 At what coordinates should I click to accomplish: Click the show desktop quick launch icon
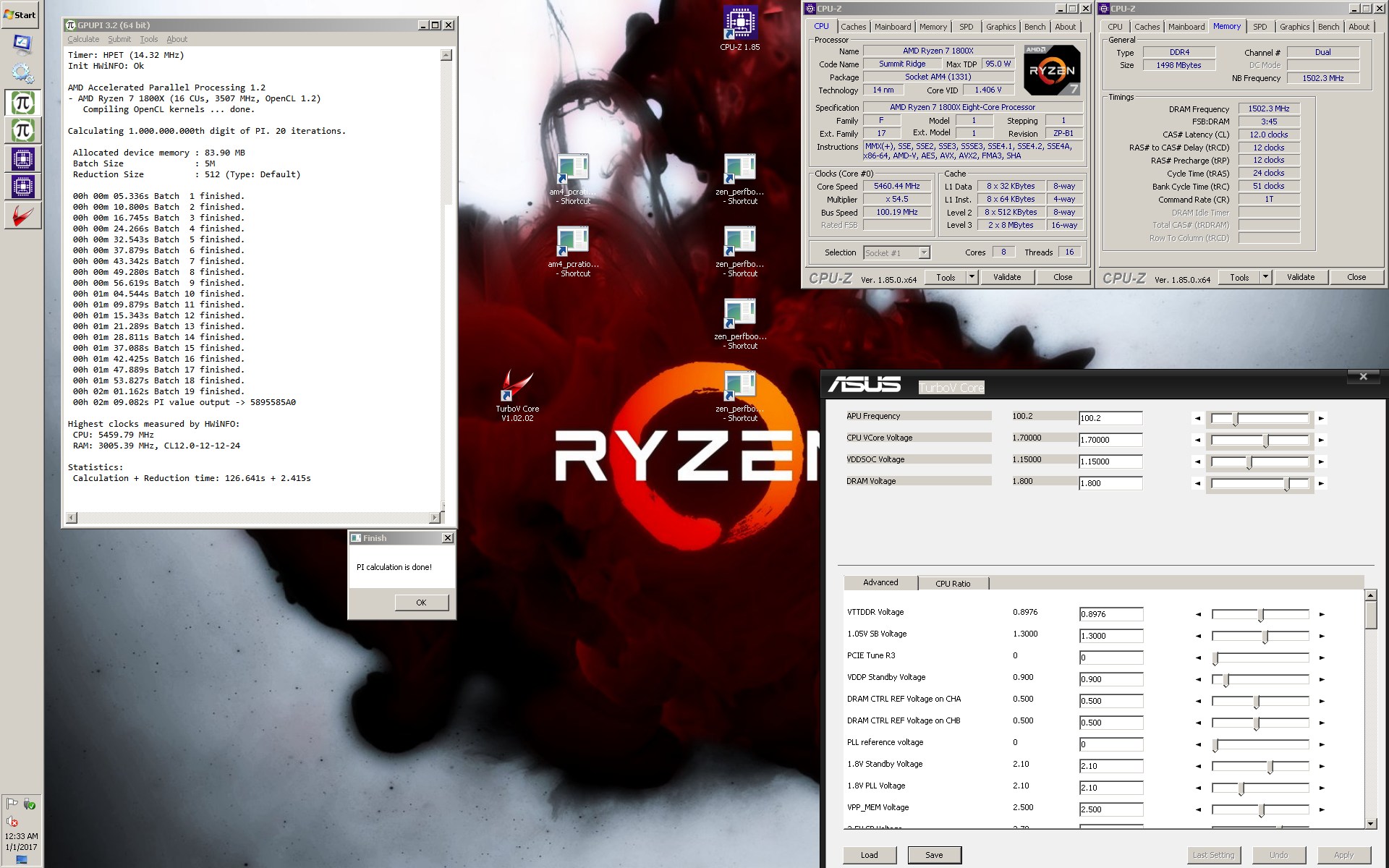(22, 44)
